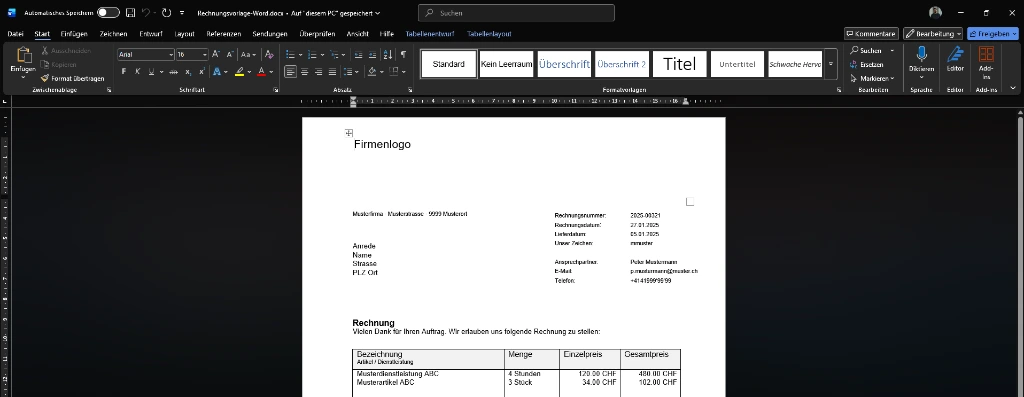Switch to the Überprüfen tab
Image resolution: width=1024 pixels, height=397 pixels.
click(x=317, y=34)
